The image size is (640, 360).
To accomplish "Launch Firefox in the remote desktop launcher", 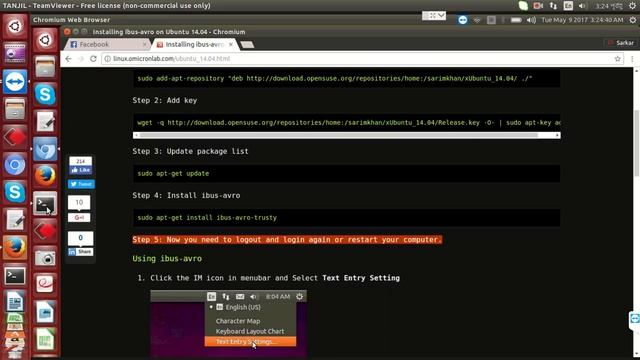I will 45,176.
